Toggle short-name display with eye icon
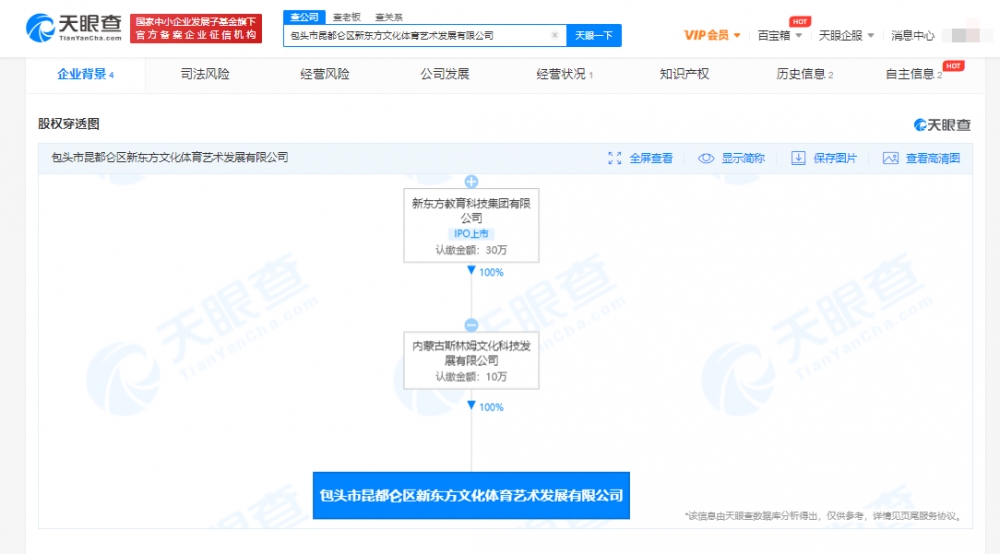 731,158
